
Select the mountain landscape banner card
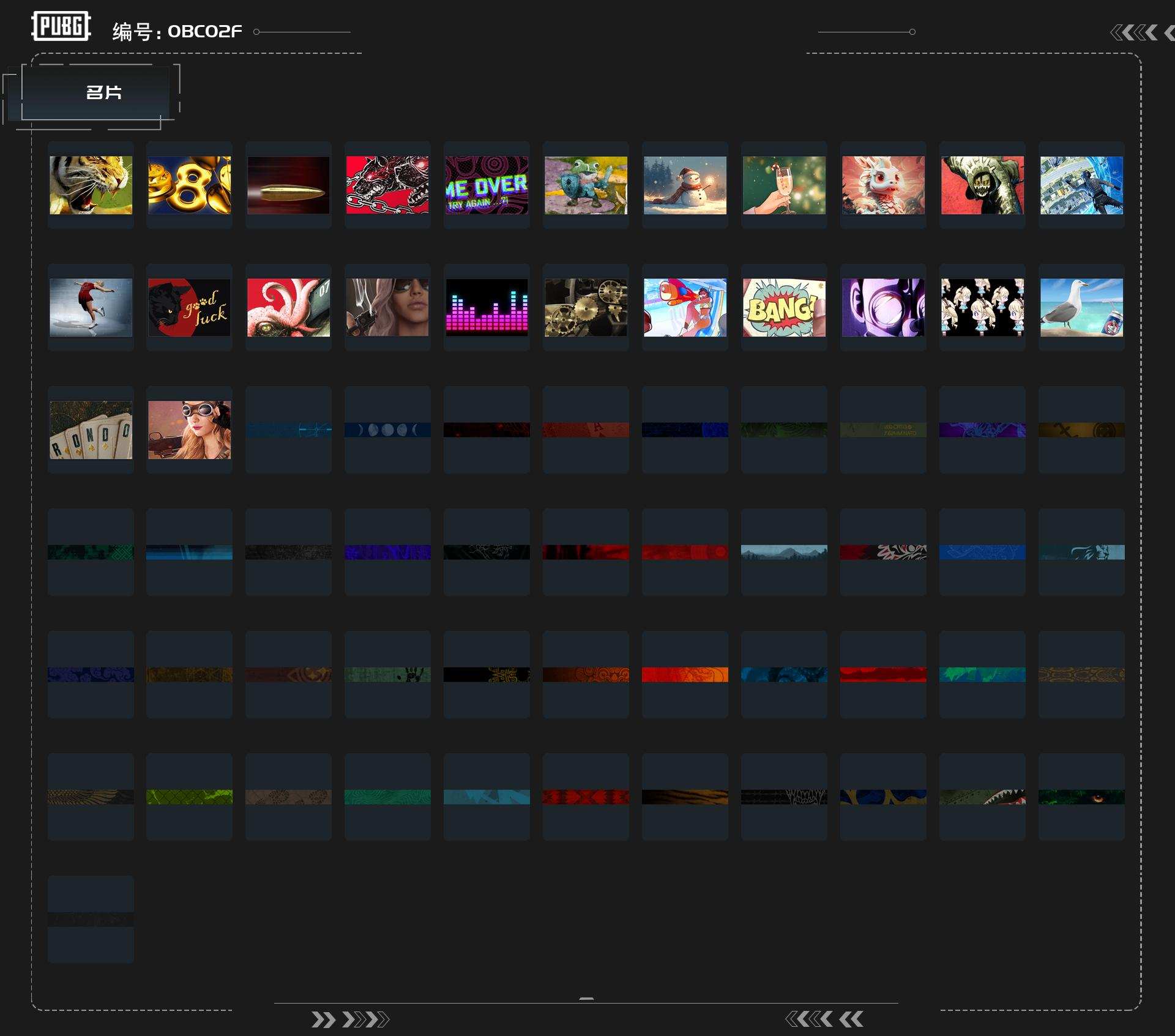tap(784, 552)
